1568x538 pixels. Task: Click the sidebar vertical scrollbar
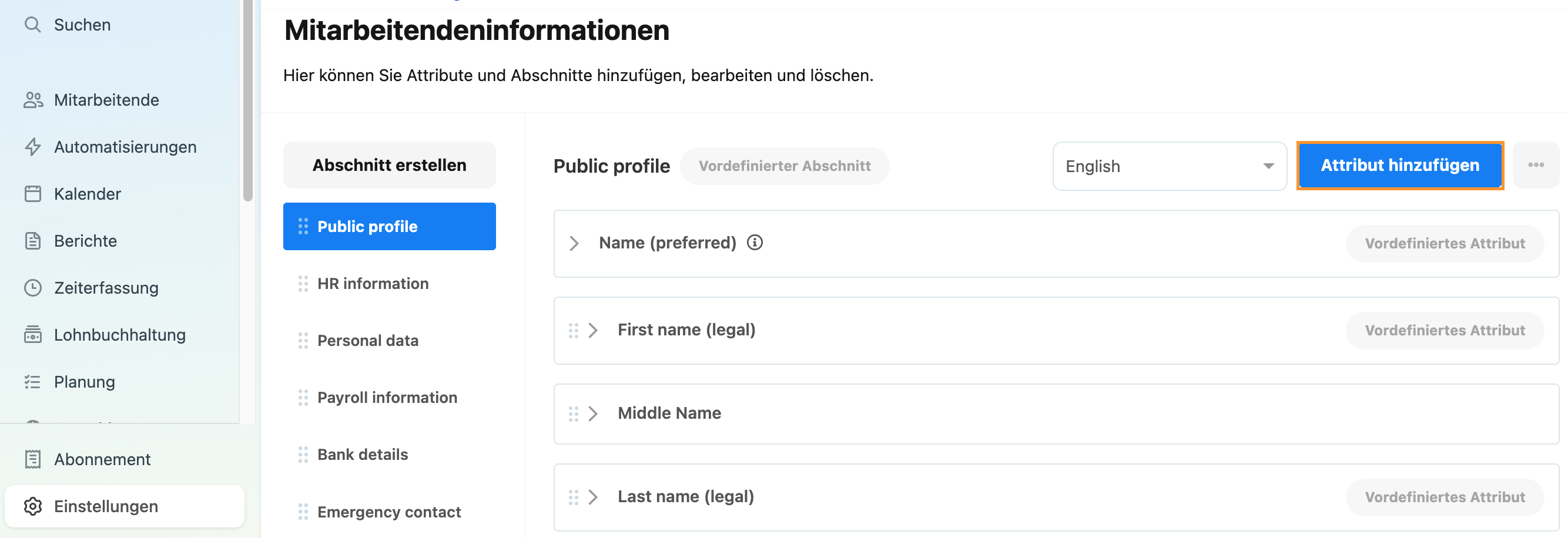(248, 100)
